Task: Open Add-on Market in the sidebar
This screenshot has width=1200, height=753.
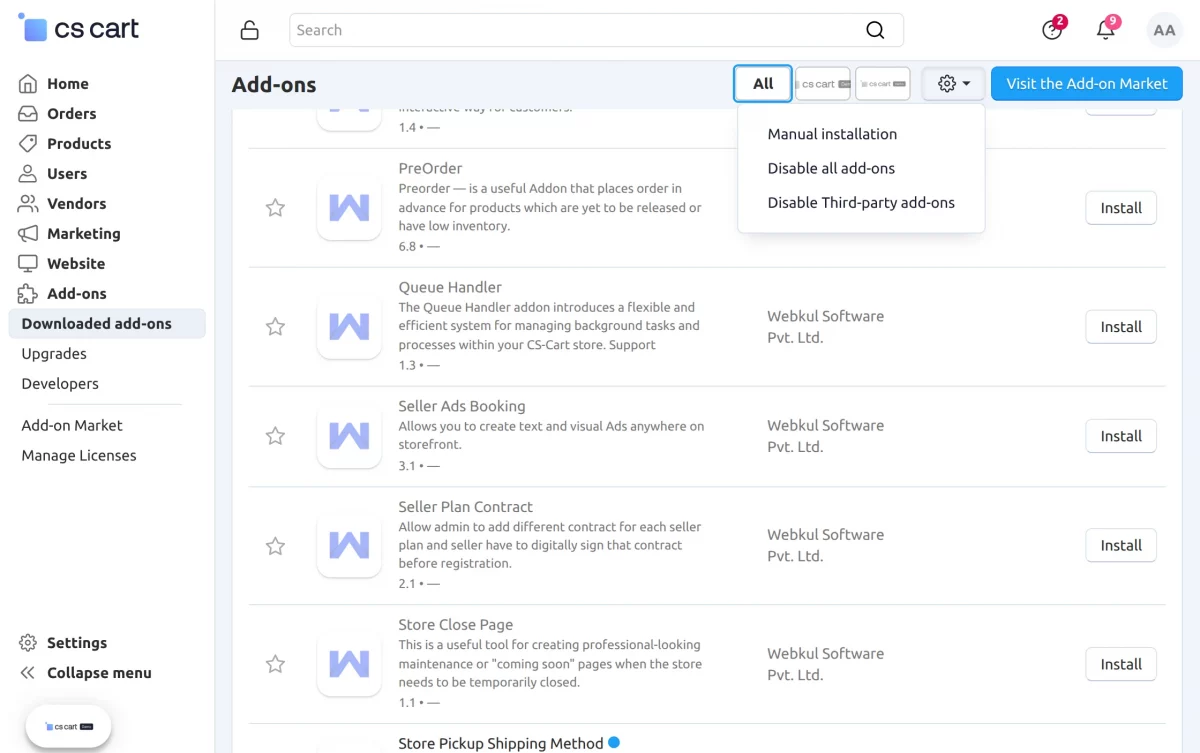Action: point(72,426)
